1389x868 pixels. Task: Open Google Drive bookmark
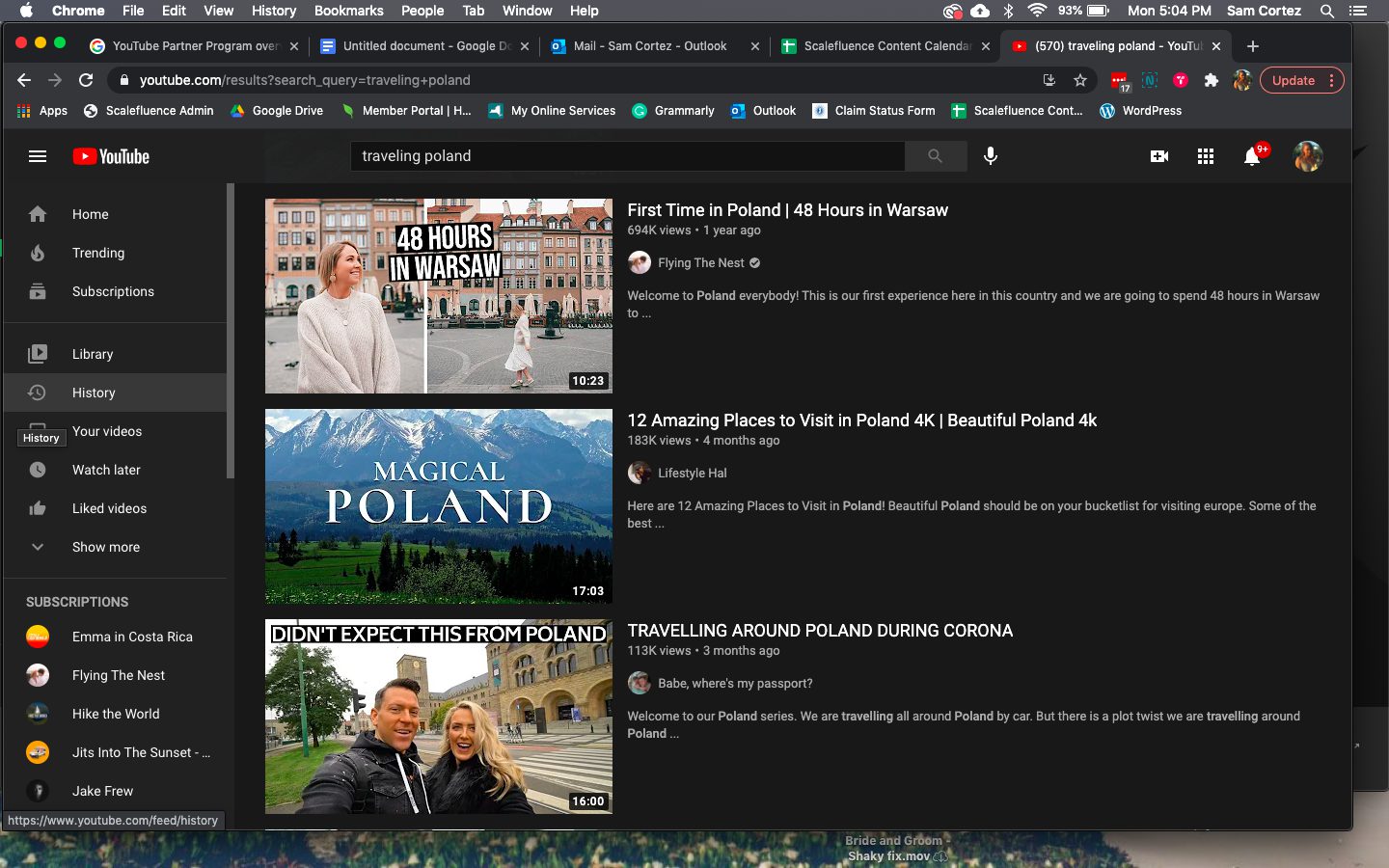pos(277,111)
